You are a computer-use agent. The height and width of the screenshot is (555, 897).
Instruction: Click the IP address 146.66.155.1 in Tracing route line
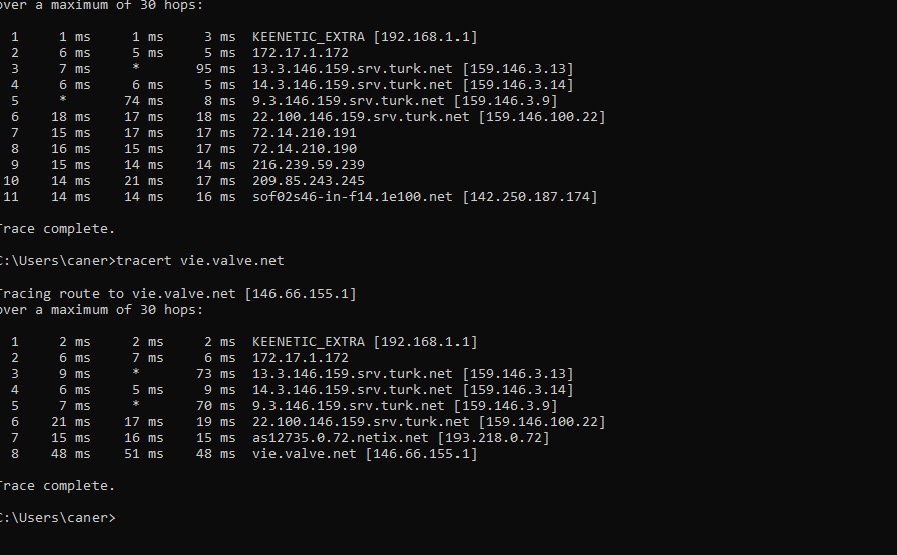[300, 294]
